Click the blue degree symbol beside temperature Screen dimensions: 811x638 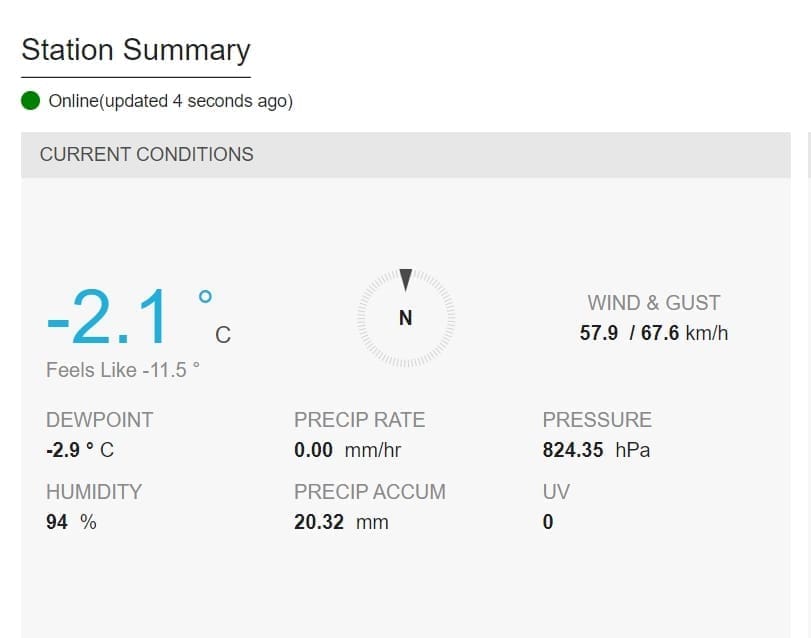point(205,297)
